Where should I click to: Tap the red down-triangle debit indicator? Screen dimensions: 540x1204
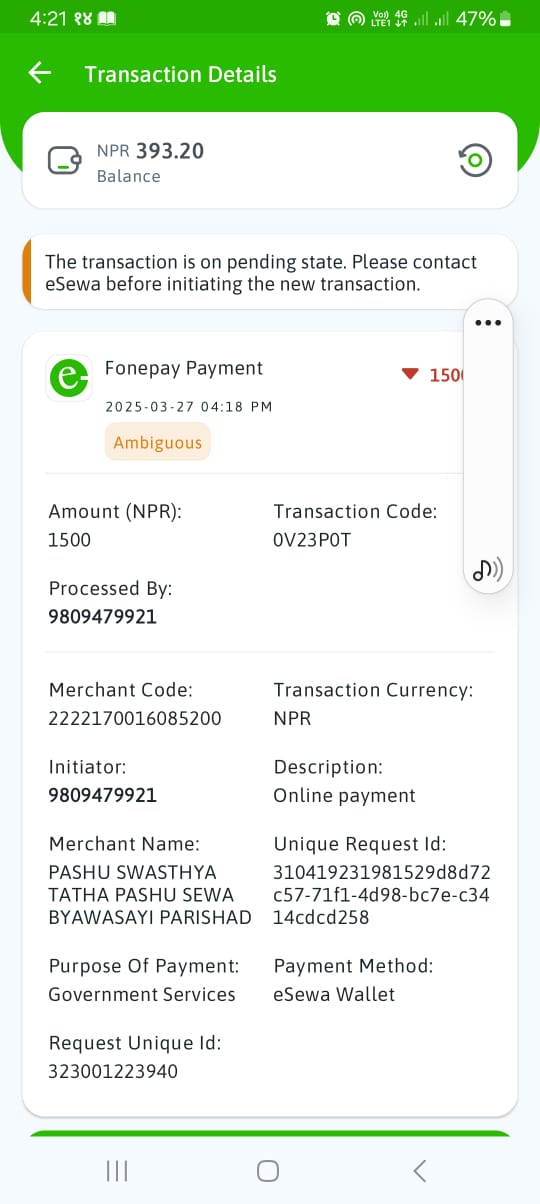409,374
